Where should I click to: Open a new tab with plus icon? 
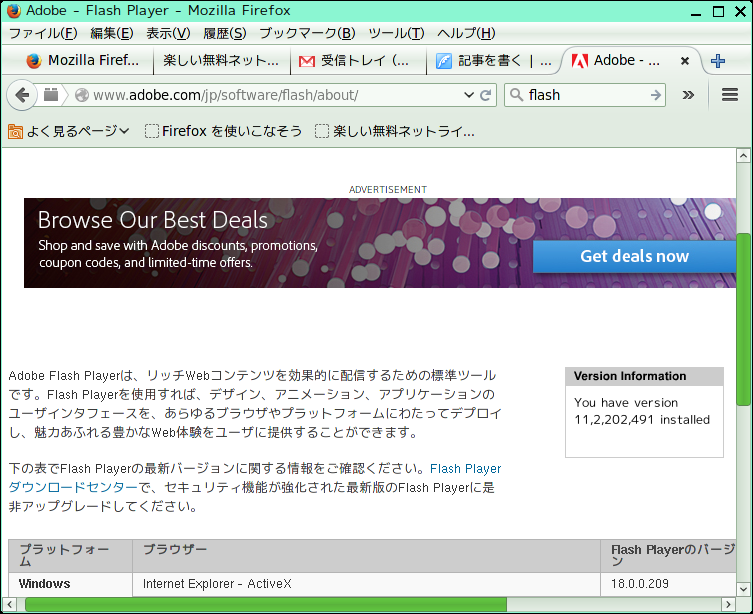coord(718,61)
